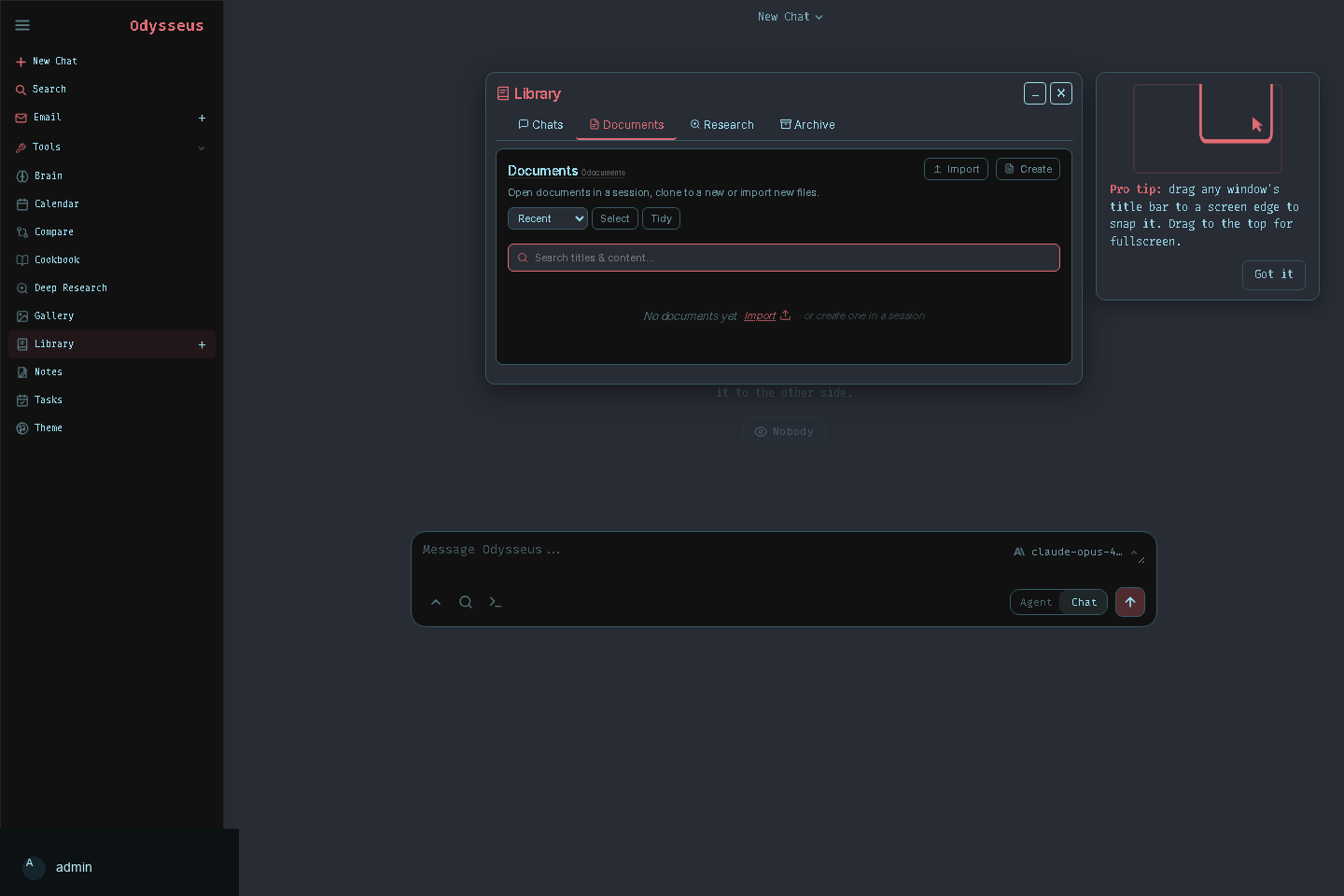
Task: Click the Create document button
Action: tap(1028, 169)
